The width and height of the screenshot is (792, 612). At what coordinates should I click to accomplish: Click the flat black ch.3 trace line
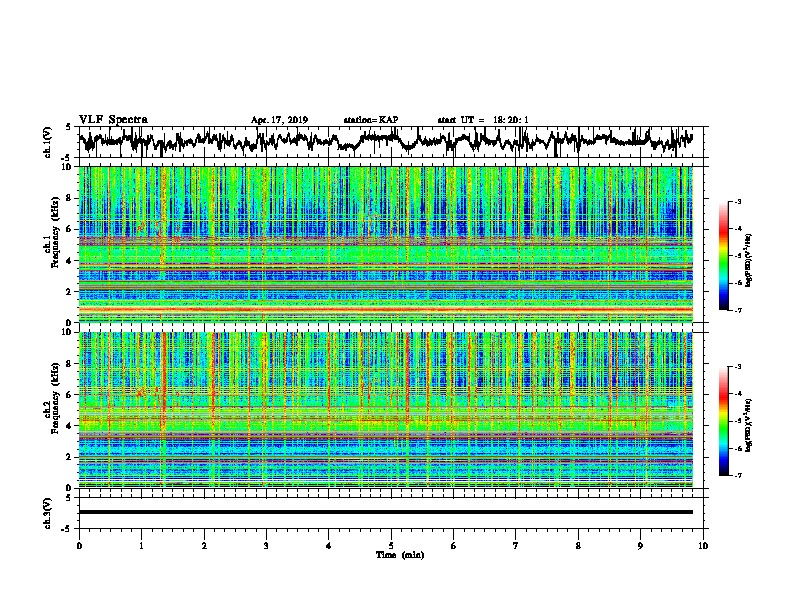coord(386,512)
